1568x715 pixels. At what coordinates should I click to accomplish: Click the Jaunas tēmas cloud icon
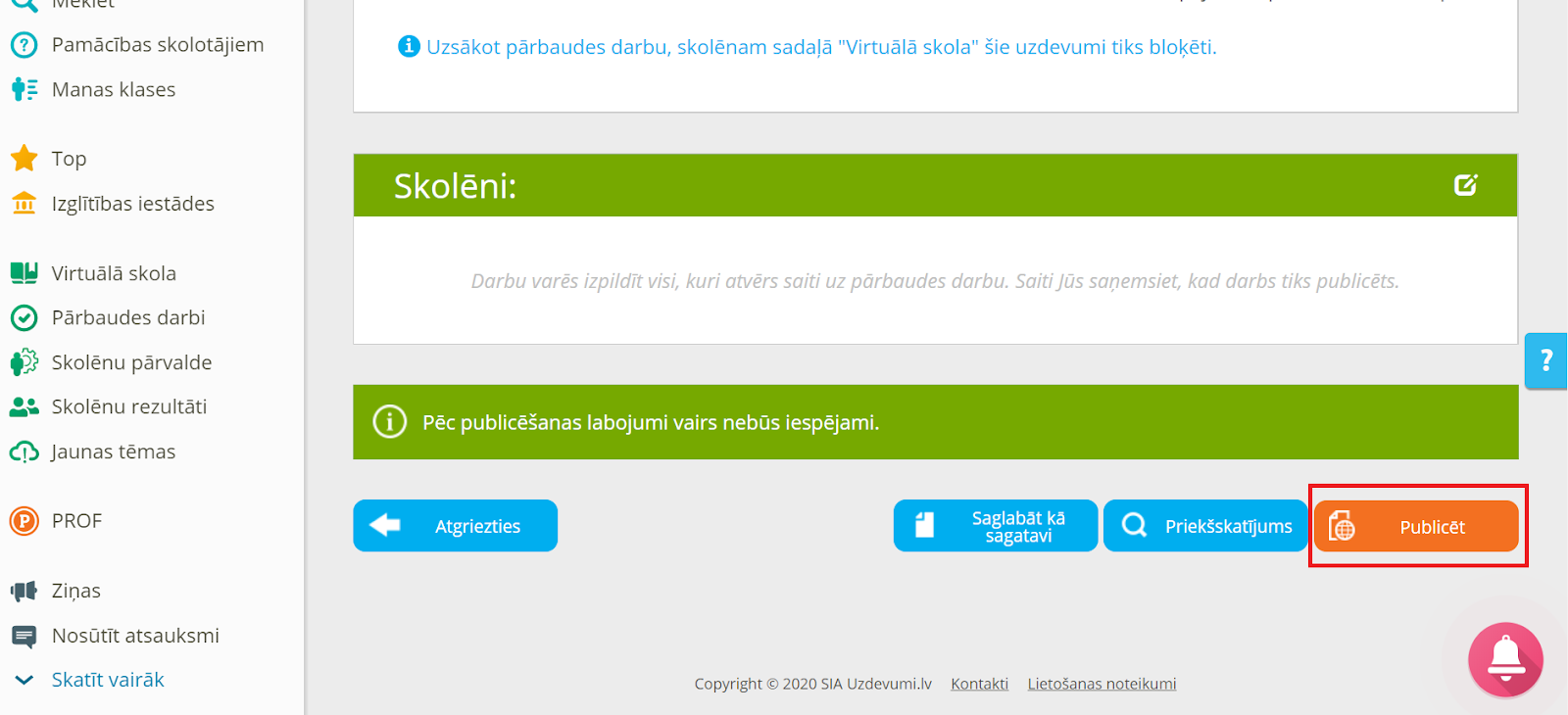[x=24, y=452]
